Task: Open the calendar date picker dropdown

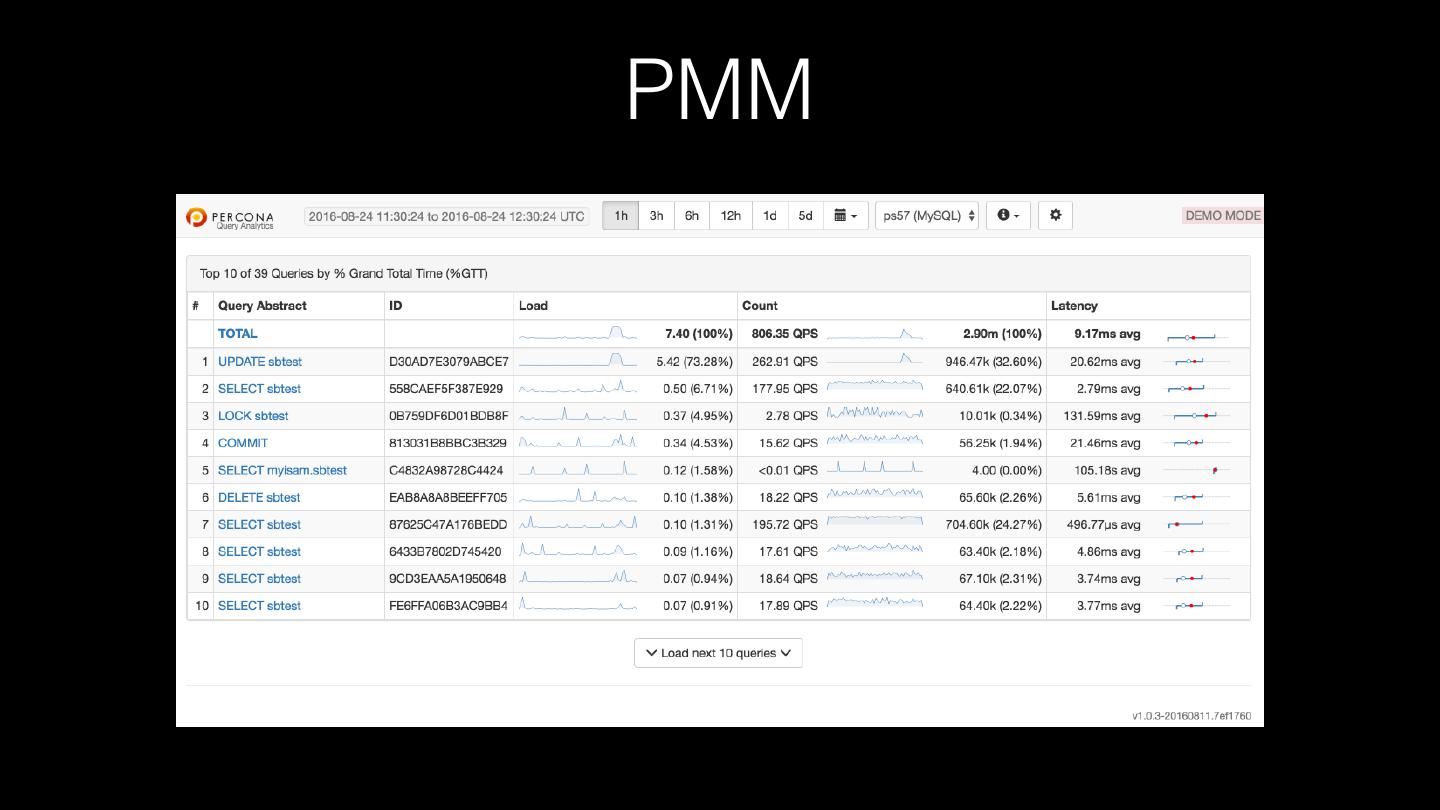Action: [x=845, y=215]
